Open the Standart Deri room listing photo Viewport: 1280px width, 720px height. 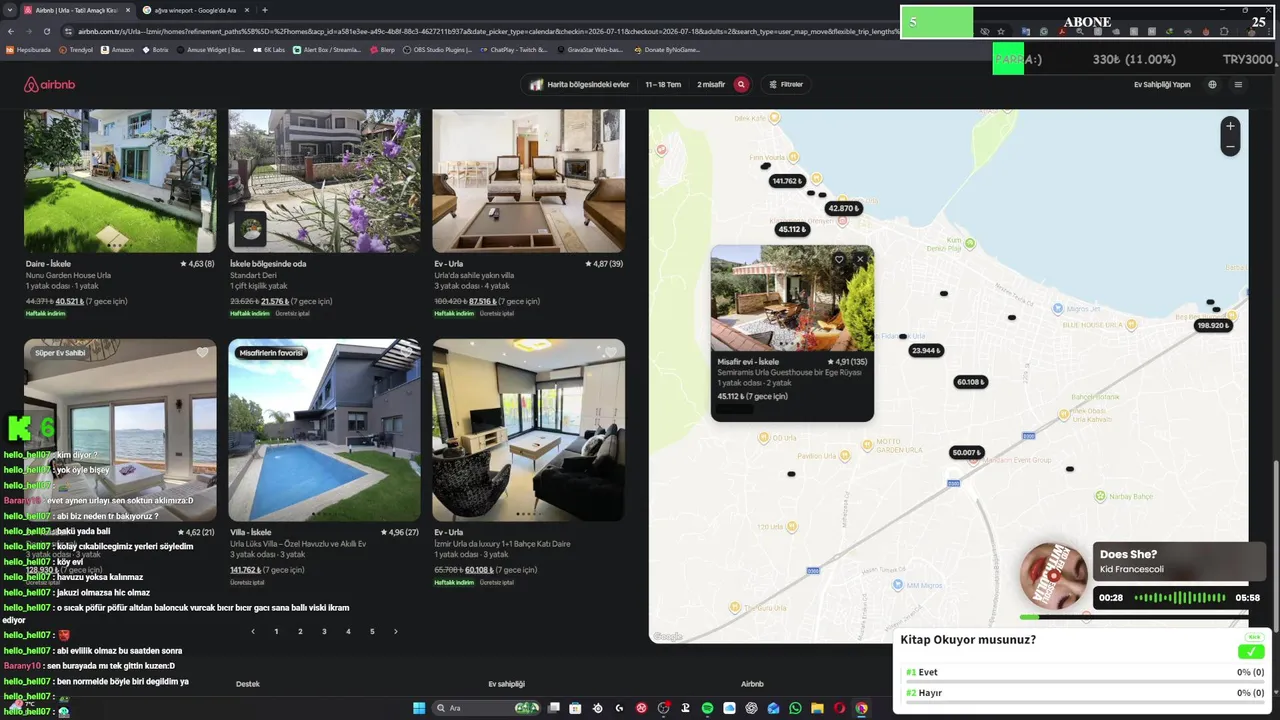pos(324,181)
